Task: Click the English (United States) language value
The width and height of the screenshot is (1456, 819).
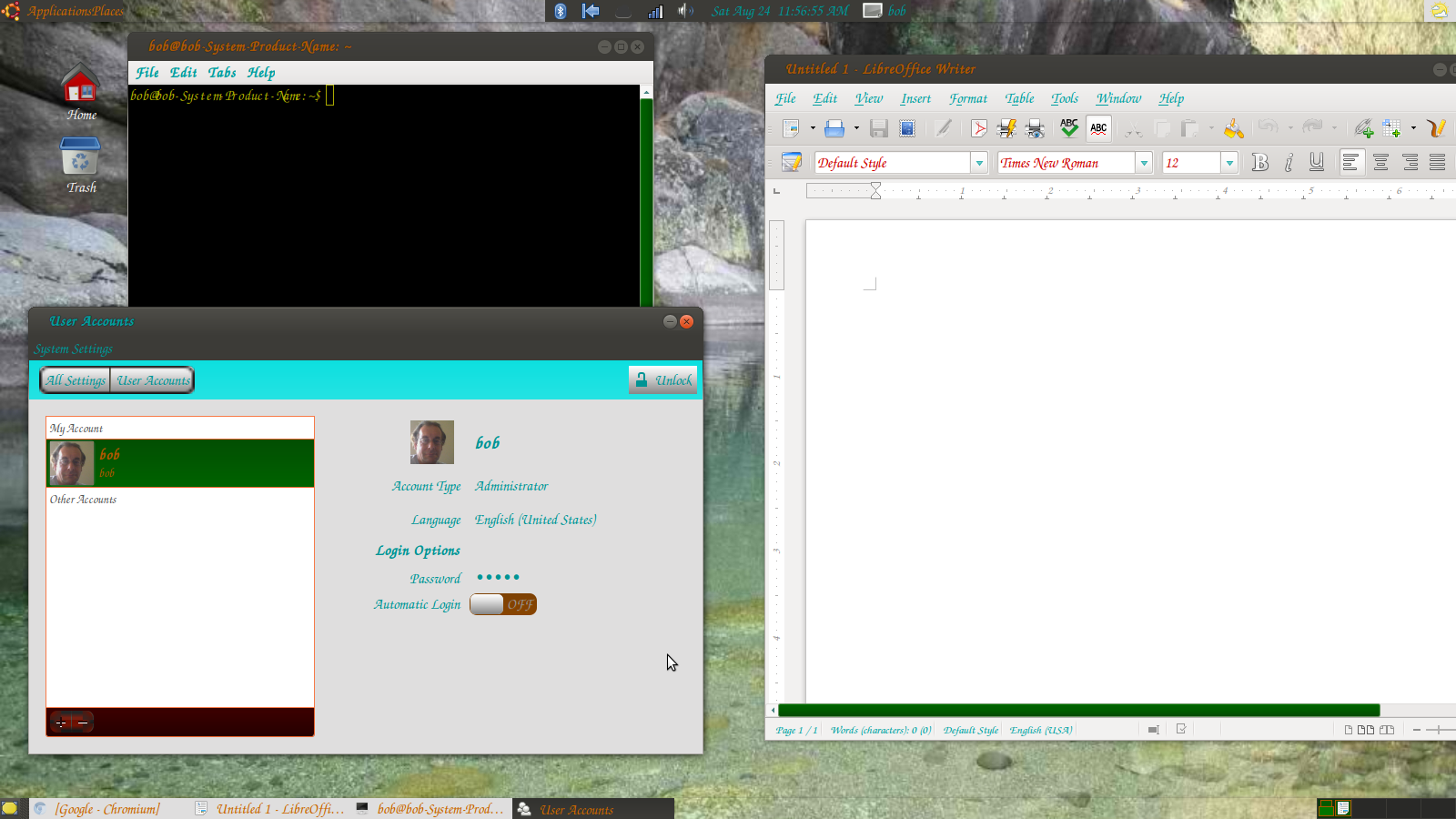Action: (x=536, y=520)
